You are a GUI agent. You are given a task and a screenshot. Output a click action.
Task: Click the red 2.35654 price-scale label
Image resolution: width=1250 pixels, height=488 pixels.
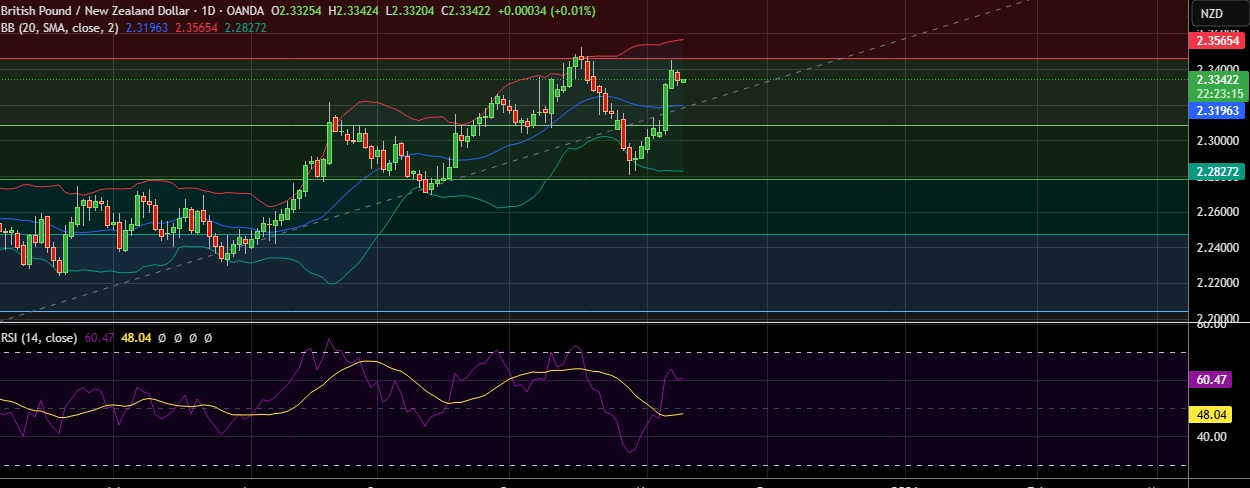tap(1215, 41)
